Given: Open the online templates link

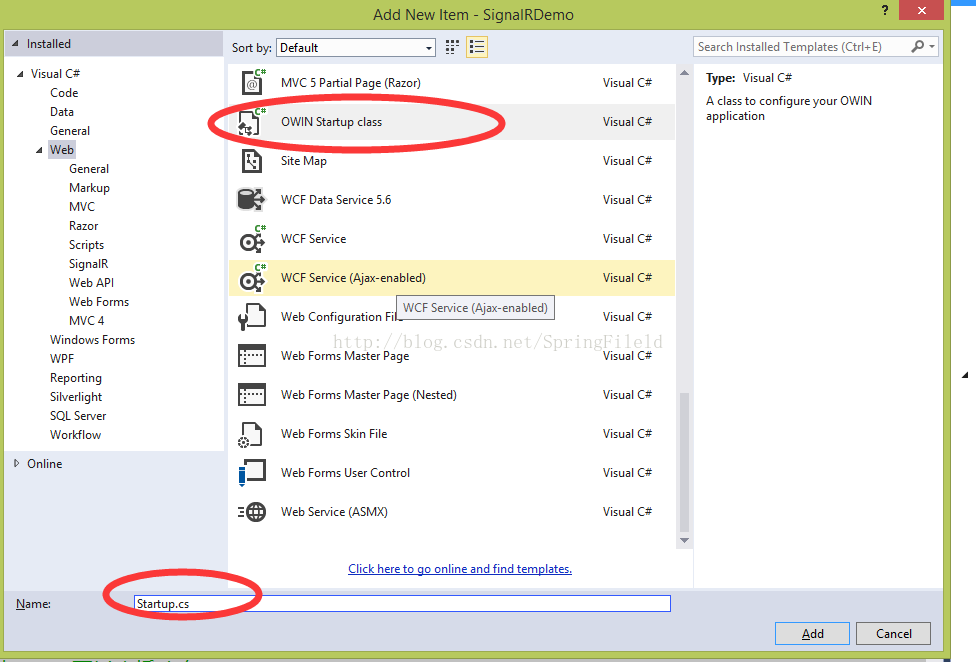Looking at the screenshot, I should pyautogui.click(x=460, y=569).
